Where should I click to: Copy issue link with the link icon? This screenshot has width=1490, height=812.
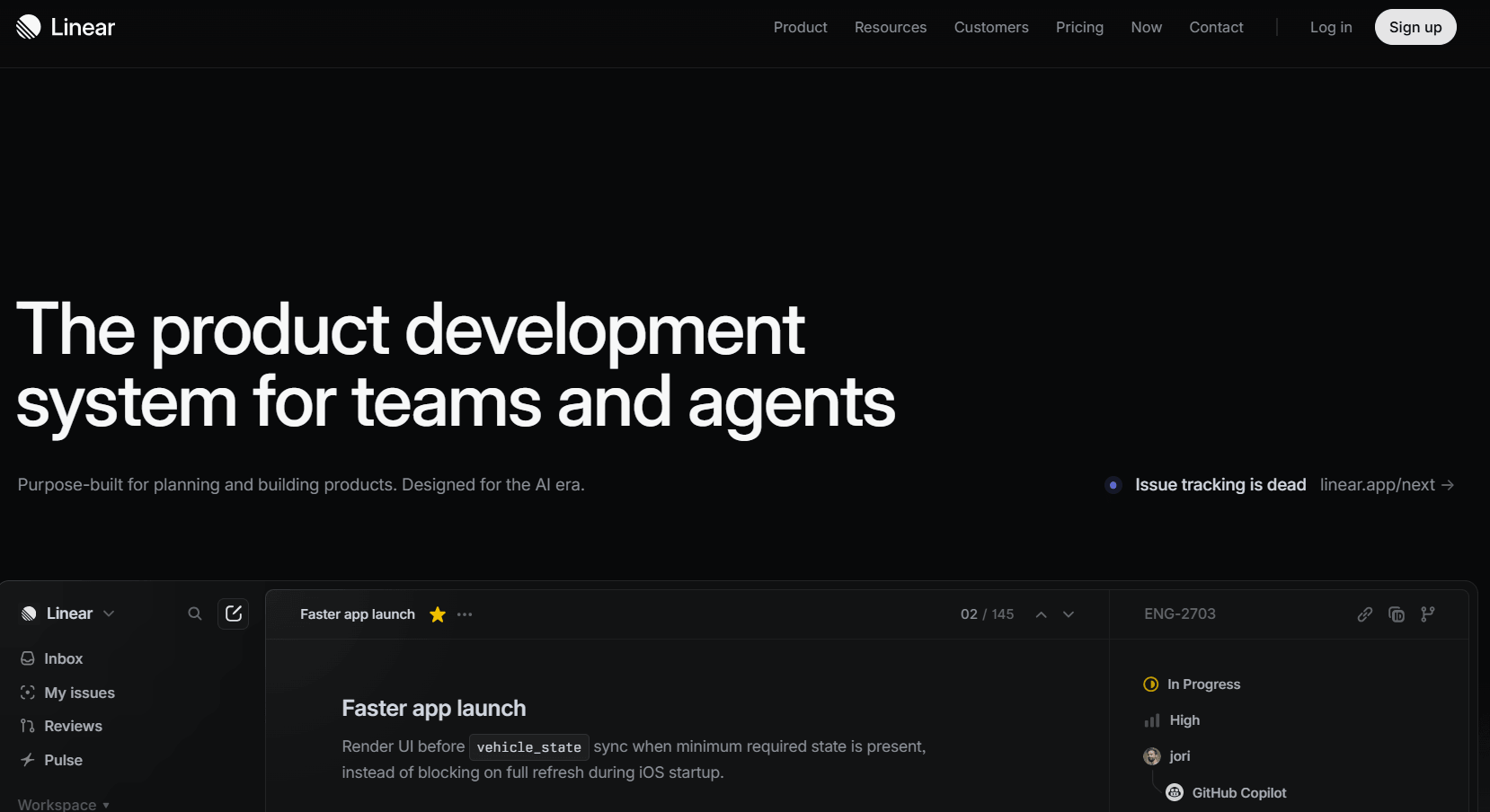click(1365, 614)
